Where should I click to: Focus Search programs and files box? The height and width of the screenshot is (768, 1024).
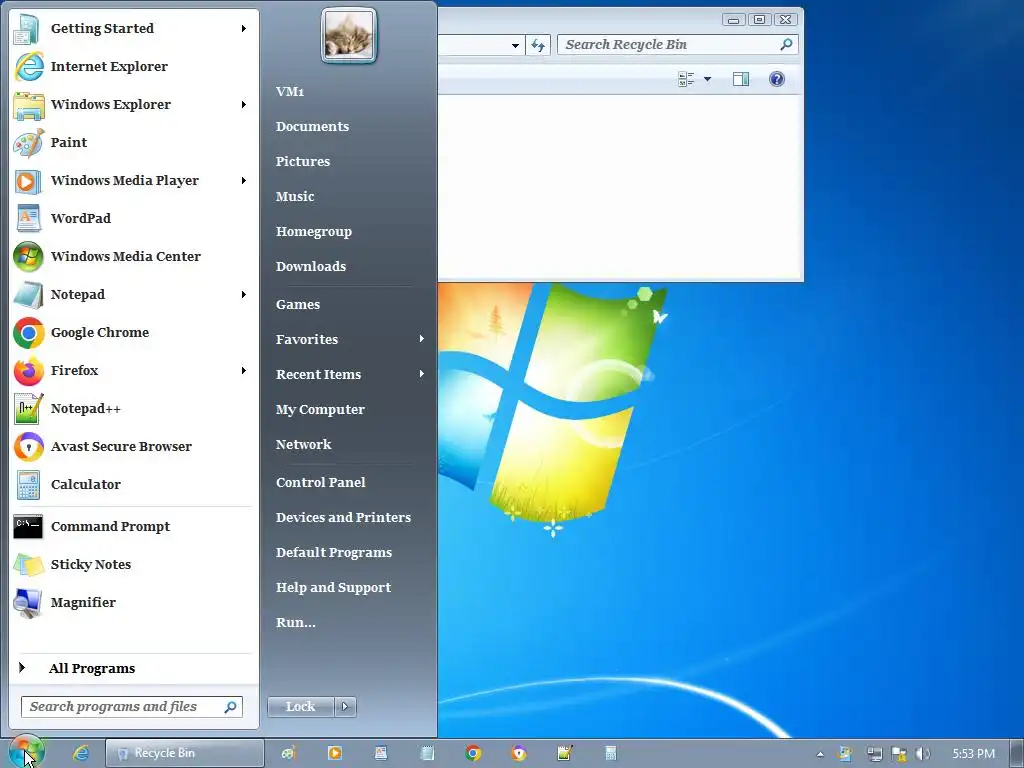[x=132, y=707]
